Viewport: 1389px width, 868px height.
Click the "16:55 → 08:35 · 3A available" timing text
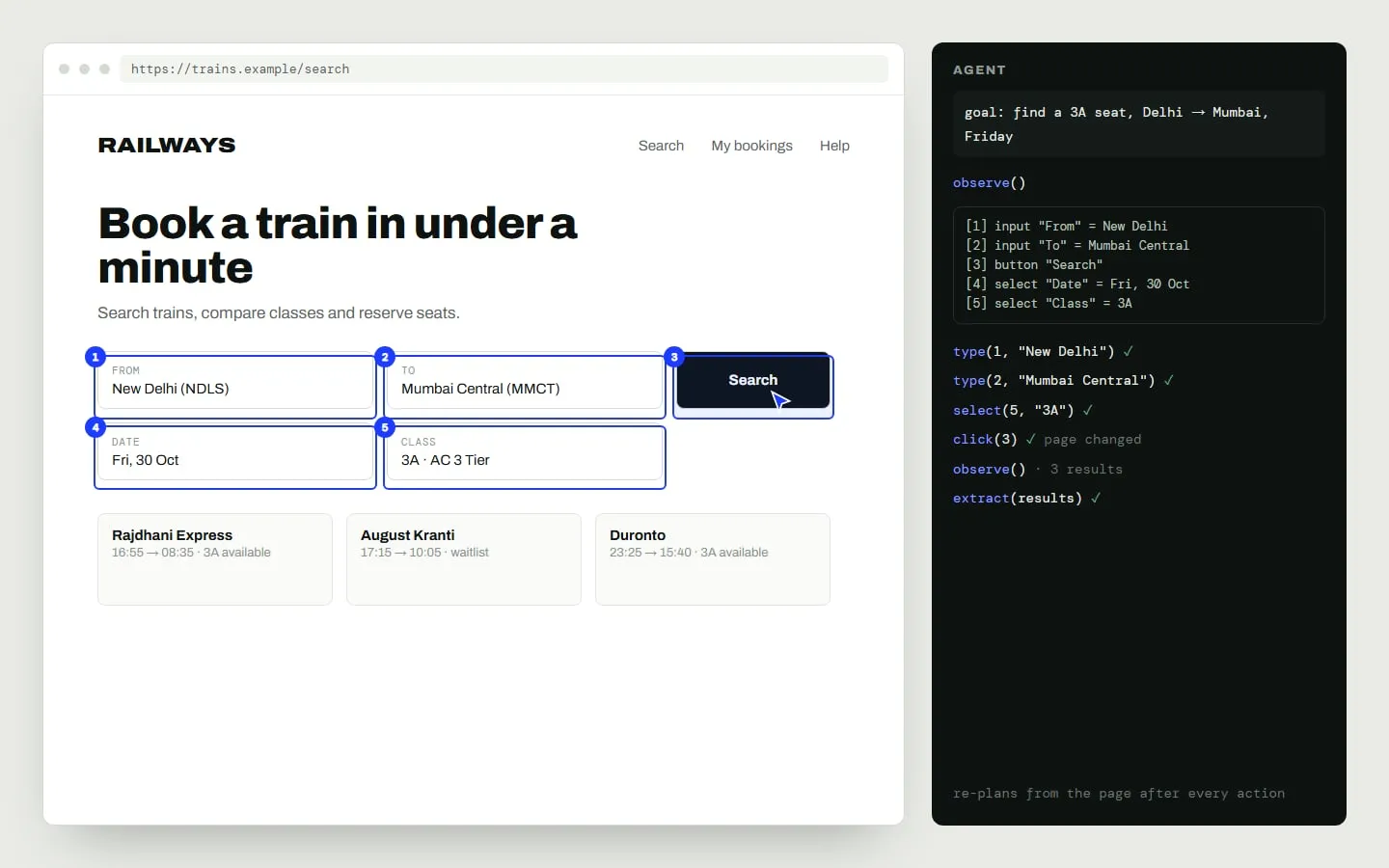(191, 553)
